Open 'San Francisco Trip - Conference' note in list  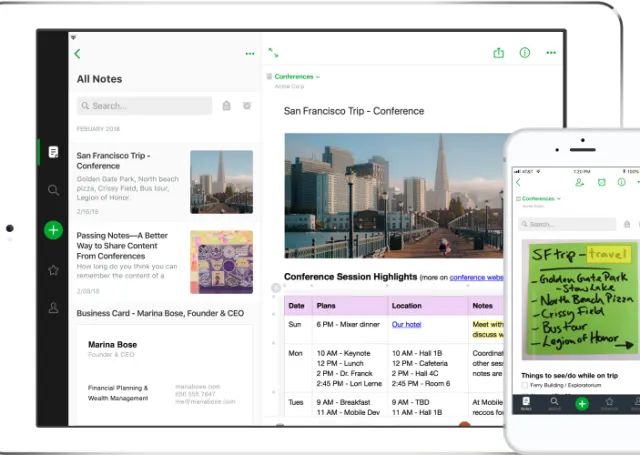pyautogui.click(x=165, y=183)
